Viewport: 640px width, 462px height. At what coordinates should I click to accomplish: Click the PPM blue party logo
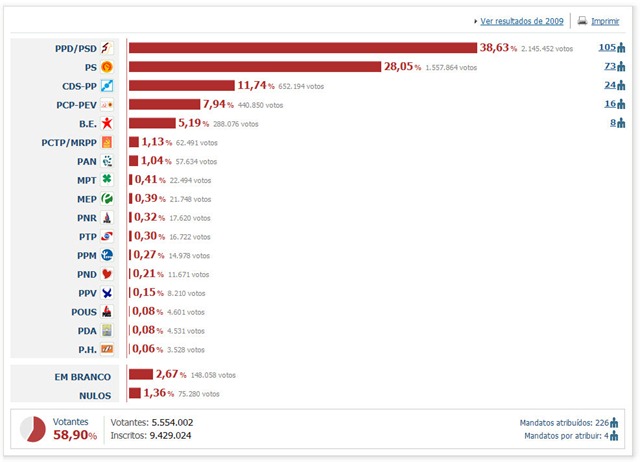tap(107, 255)
